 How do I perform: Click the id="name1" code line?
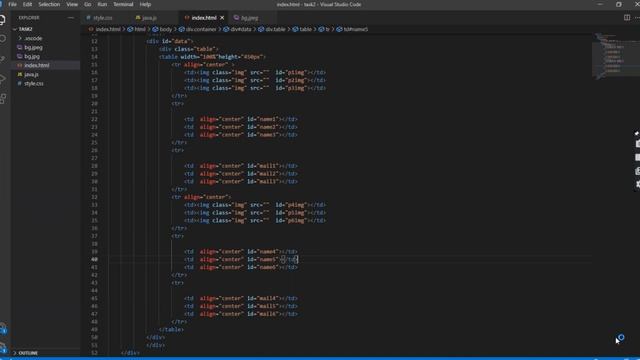coord(241,119)
